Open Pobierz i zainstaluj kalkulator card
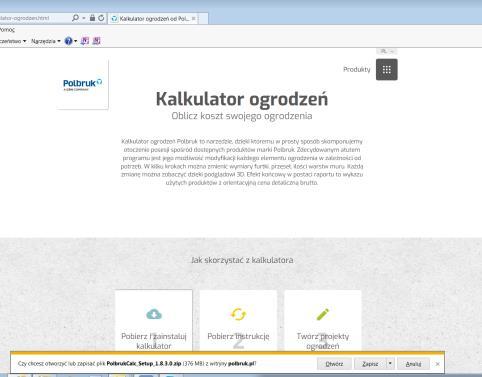This screenshot has height=377, width=482. point(154,320)
